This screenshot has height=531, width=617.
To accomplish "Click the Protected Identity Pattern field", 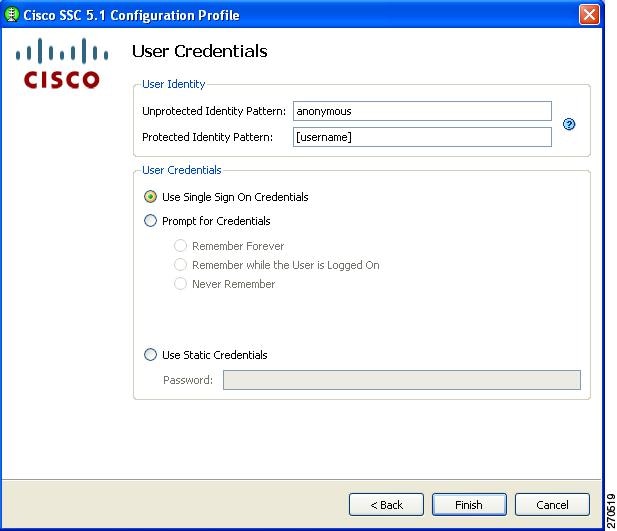I will tap(422, 137).
